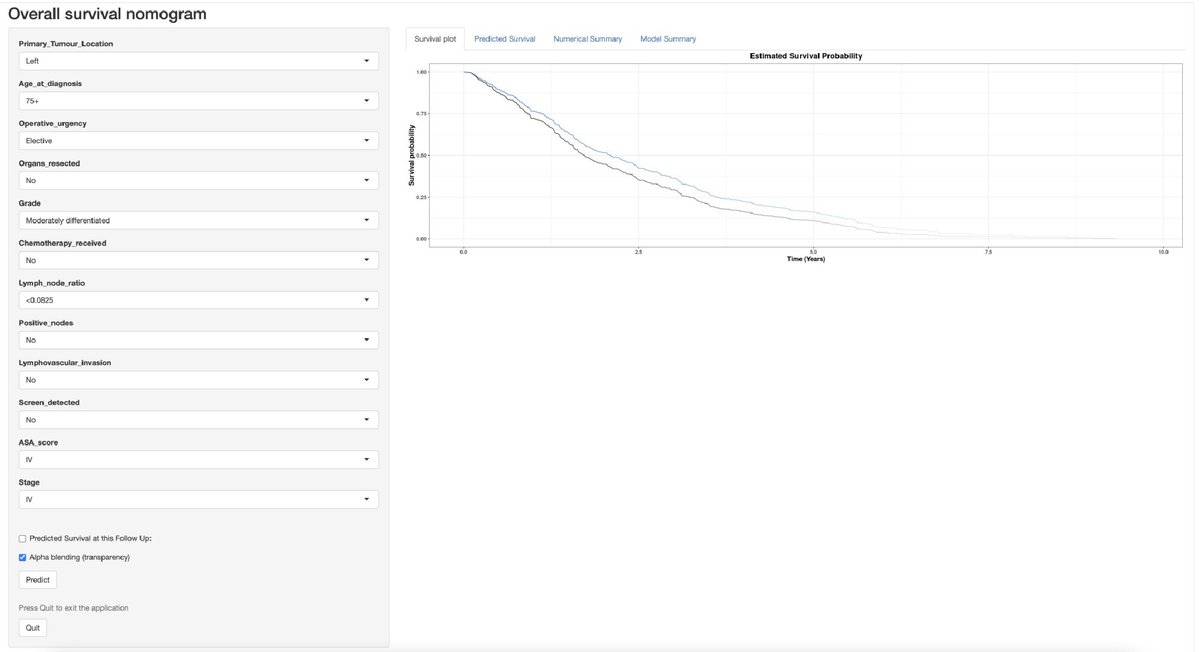Viewport: 1199px width, 652px height.
Task: Open the Chemotherapy_received dropdown
Action: tap(198, 260)
